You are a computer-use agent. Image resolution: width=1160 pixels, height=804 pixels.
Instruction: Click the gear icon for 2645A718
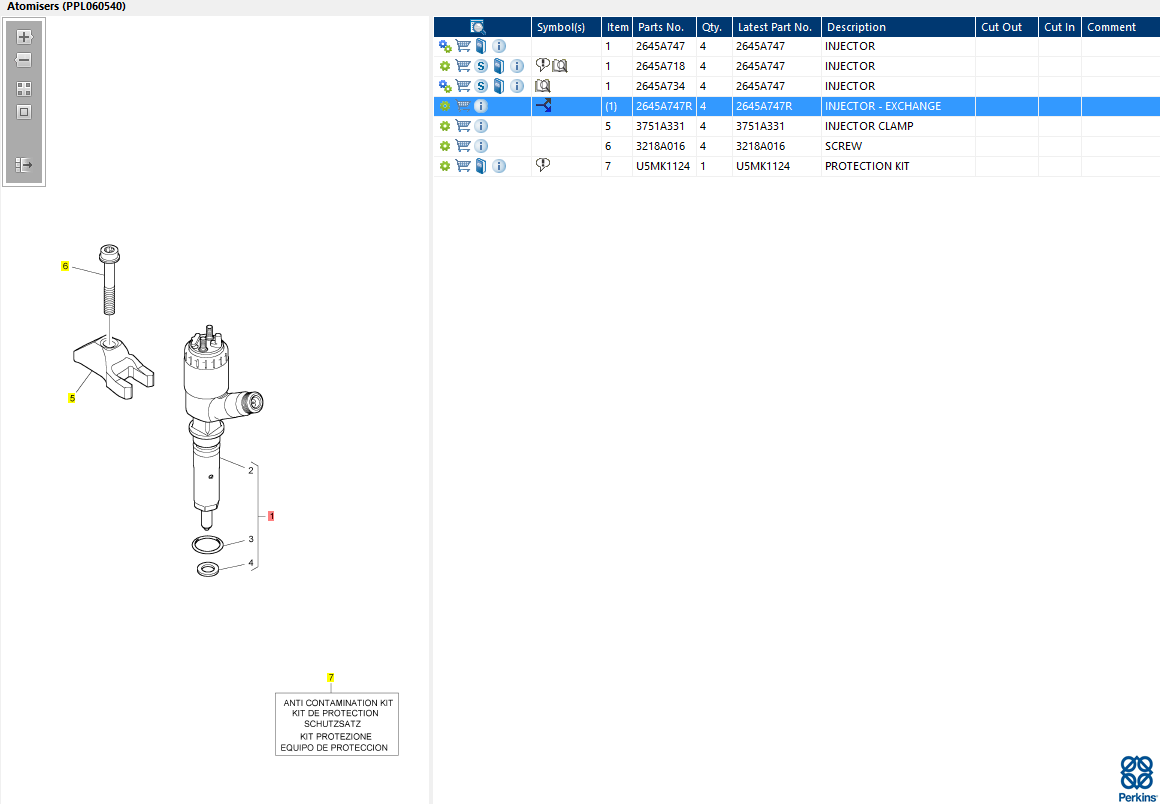pyautogui.click(x=445, y=67)
